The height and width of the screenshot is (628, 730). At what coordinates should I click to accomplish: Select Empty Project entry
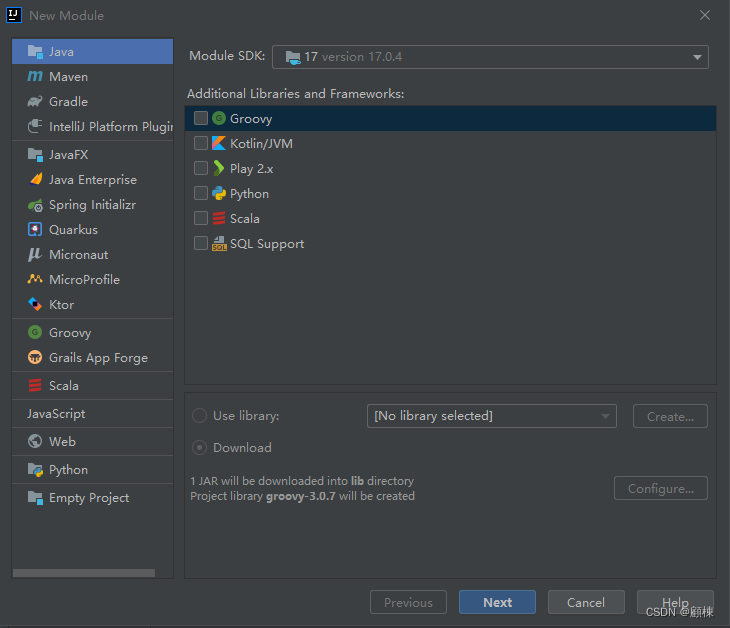click(x=93, y=498)
